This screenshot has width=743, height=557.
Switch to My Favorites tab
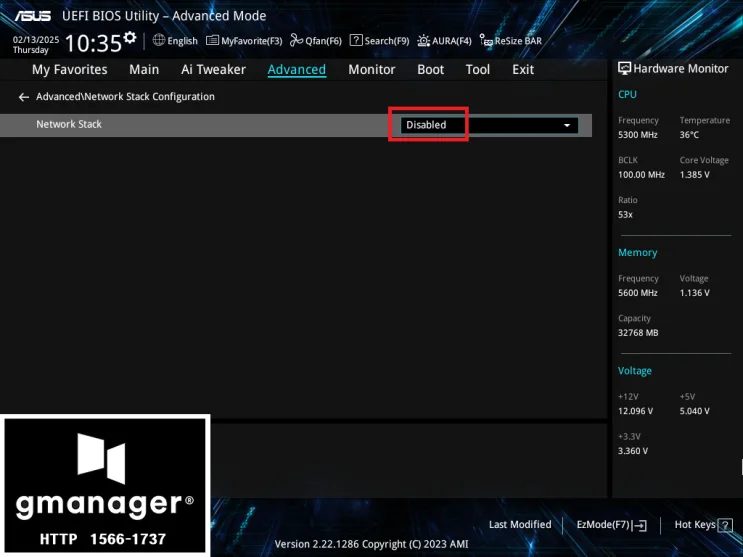[x=70, y=70]
